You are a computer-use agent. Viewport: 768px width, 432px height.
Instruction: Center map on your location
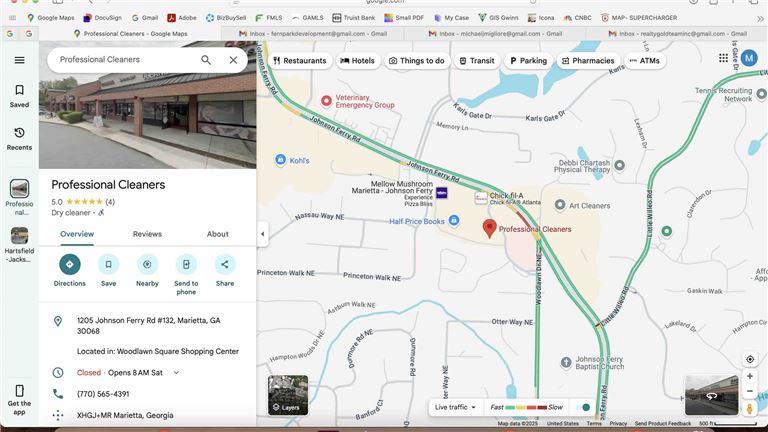tap(750, 359)
